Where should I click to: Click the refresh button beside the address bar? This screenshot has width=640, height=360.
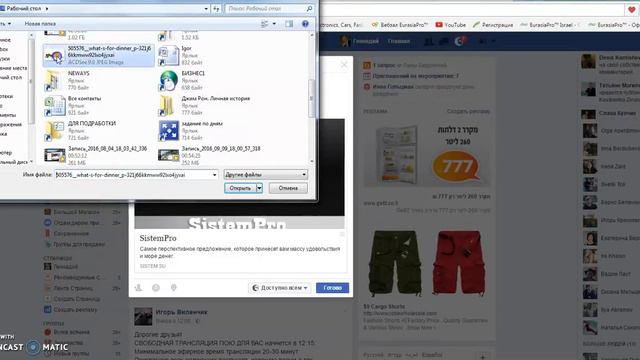coord(216,9)
